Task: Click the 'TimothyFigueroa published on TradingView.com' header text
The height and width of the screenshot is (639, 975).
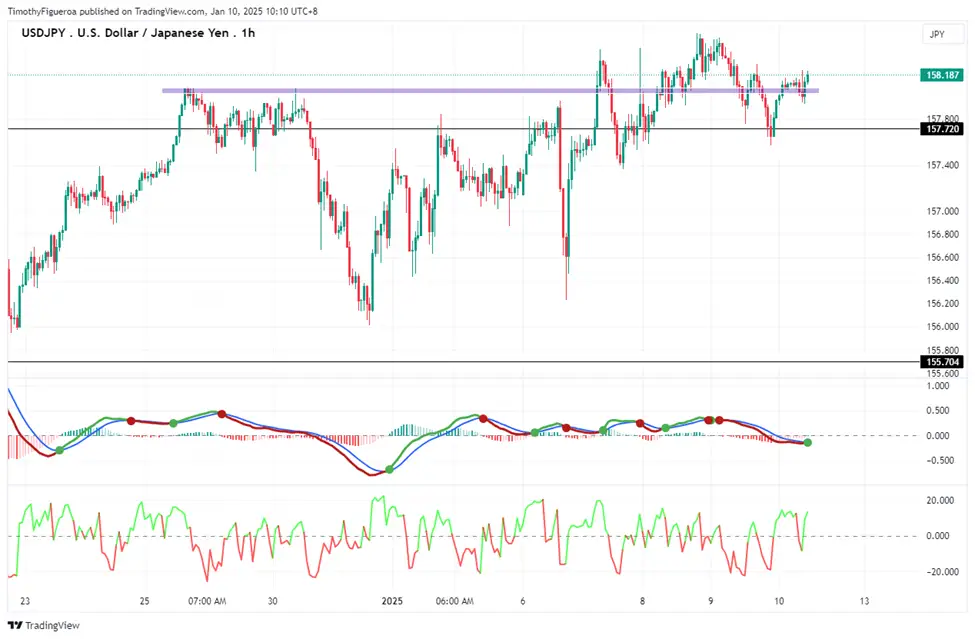Action: coord(106,11)
